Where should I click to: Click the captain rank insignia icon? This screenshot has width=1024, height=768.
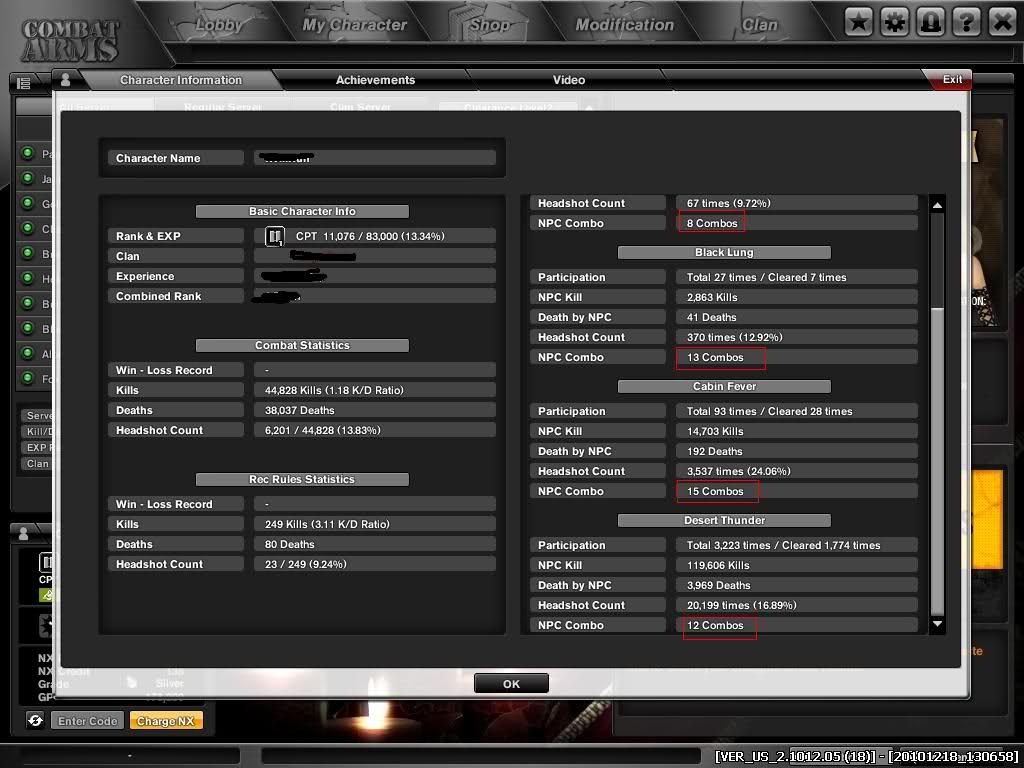pyautogui.click(x=274, y=236)
